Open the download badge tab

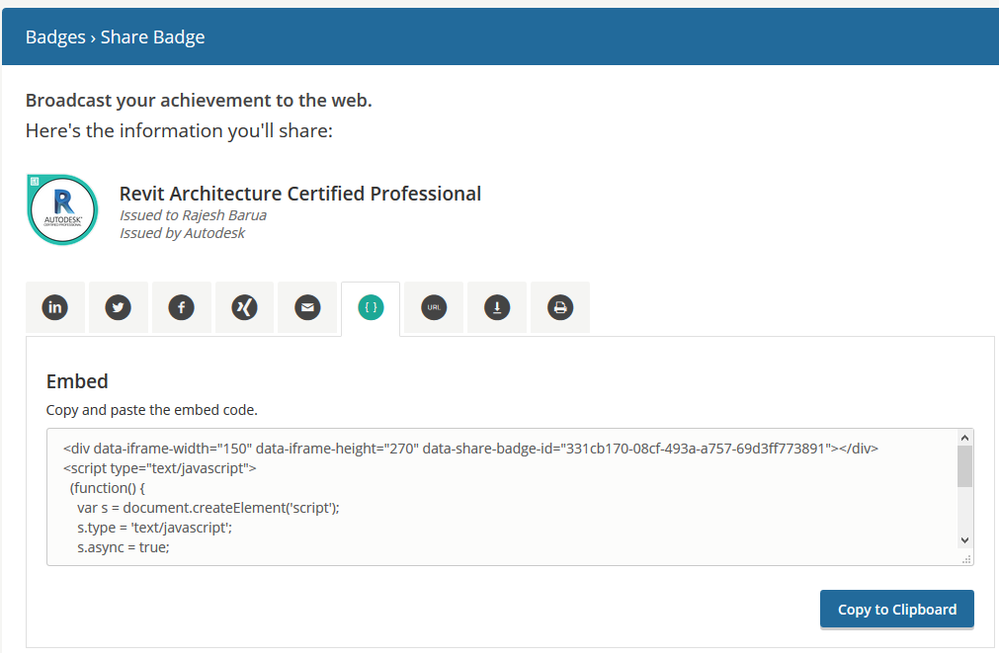coord(497,308)
